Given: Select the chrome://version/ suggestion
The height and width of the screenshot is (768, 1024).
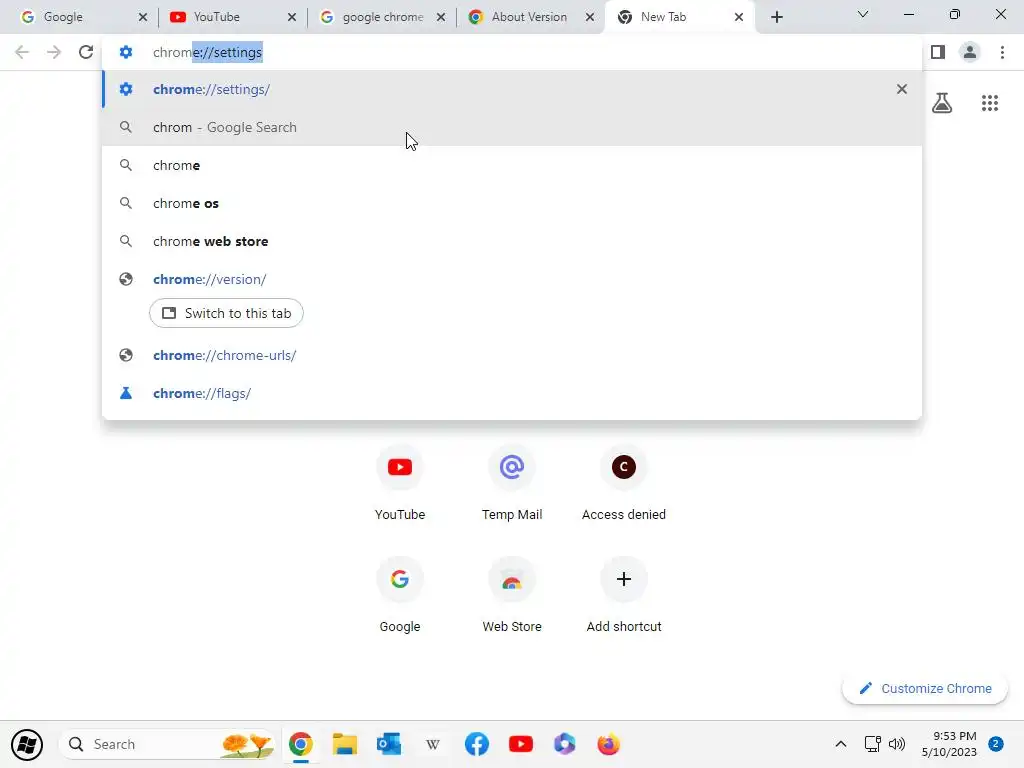Looking at the screenshot, I should 512,279.
